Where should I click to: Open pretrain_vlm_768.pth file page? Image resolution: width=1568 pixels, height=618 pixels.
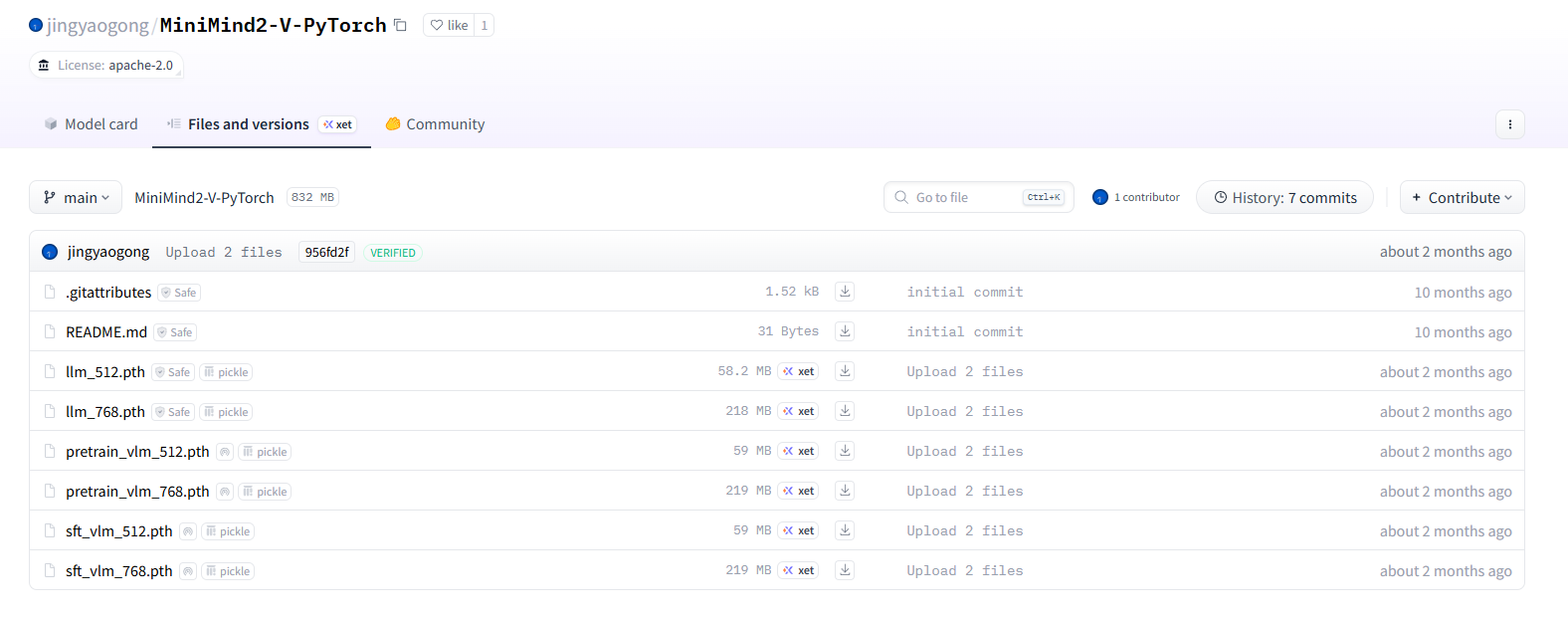(137, 491)
